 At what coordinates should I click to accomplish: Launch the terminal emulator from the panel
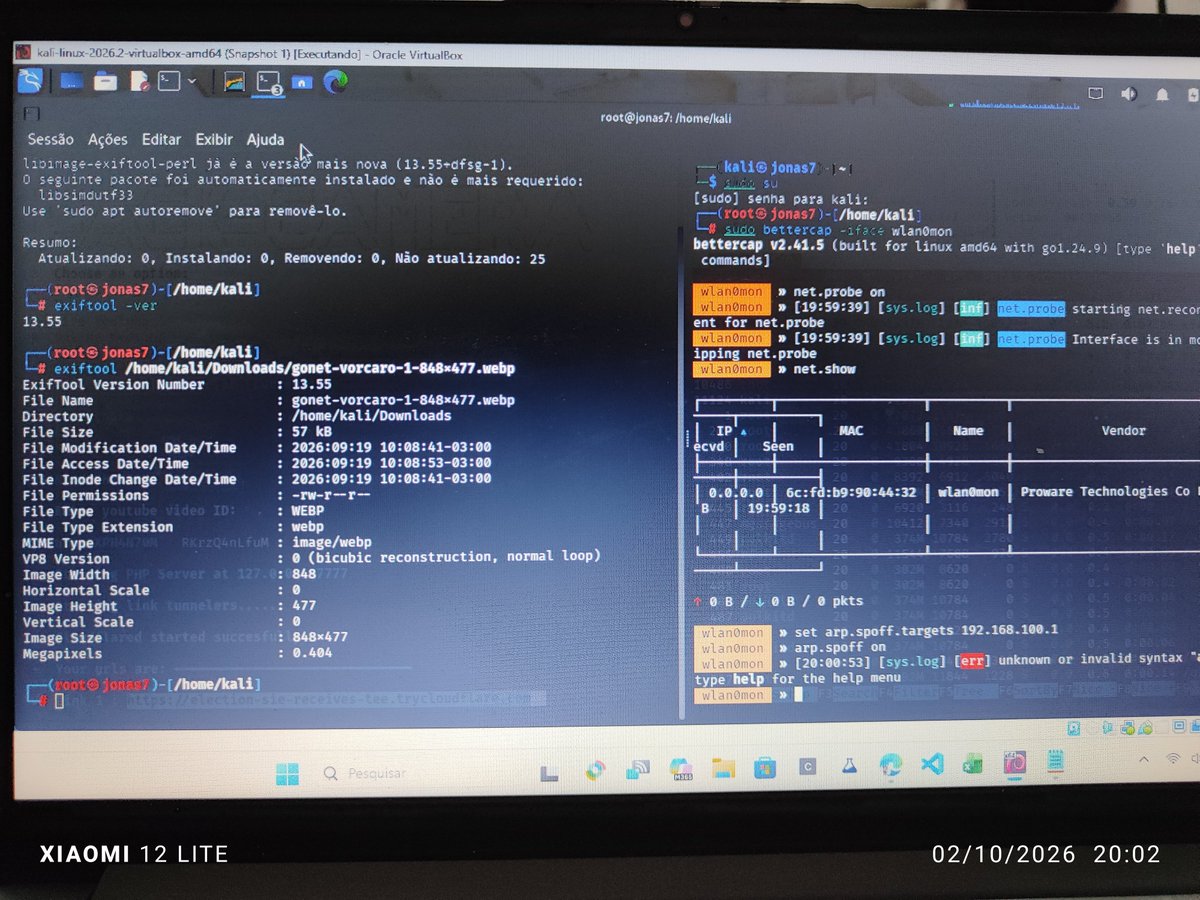[169, 81]
